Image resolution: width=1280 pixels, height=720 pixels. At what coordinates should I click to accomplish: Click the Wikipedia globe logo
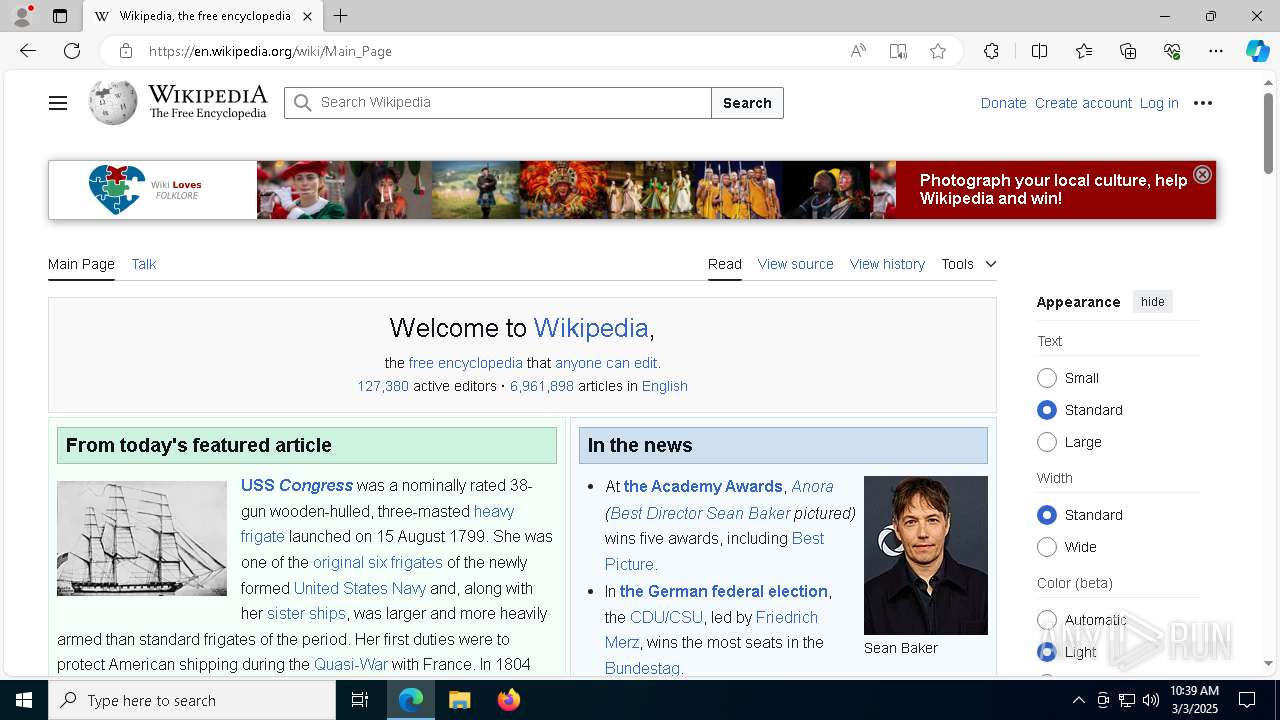pos(113,103)
